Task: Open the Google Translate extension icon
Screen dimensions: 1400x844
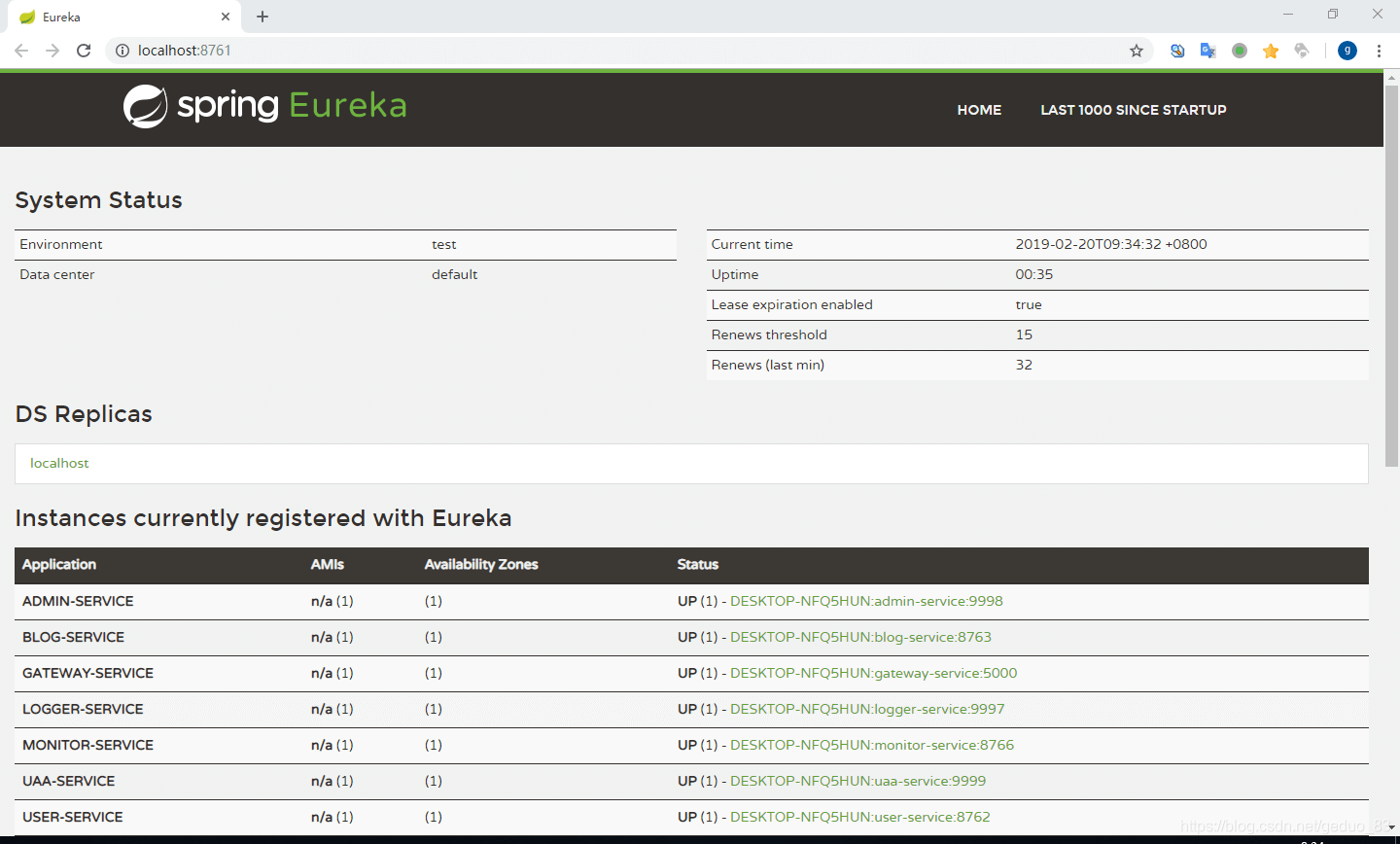Action: pos(1208,51)
